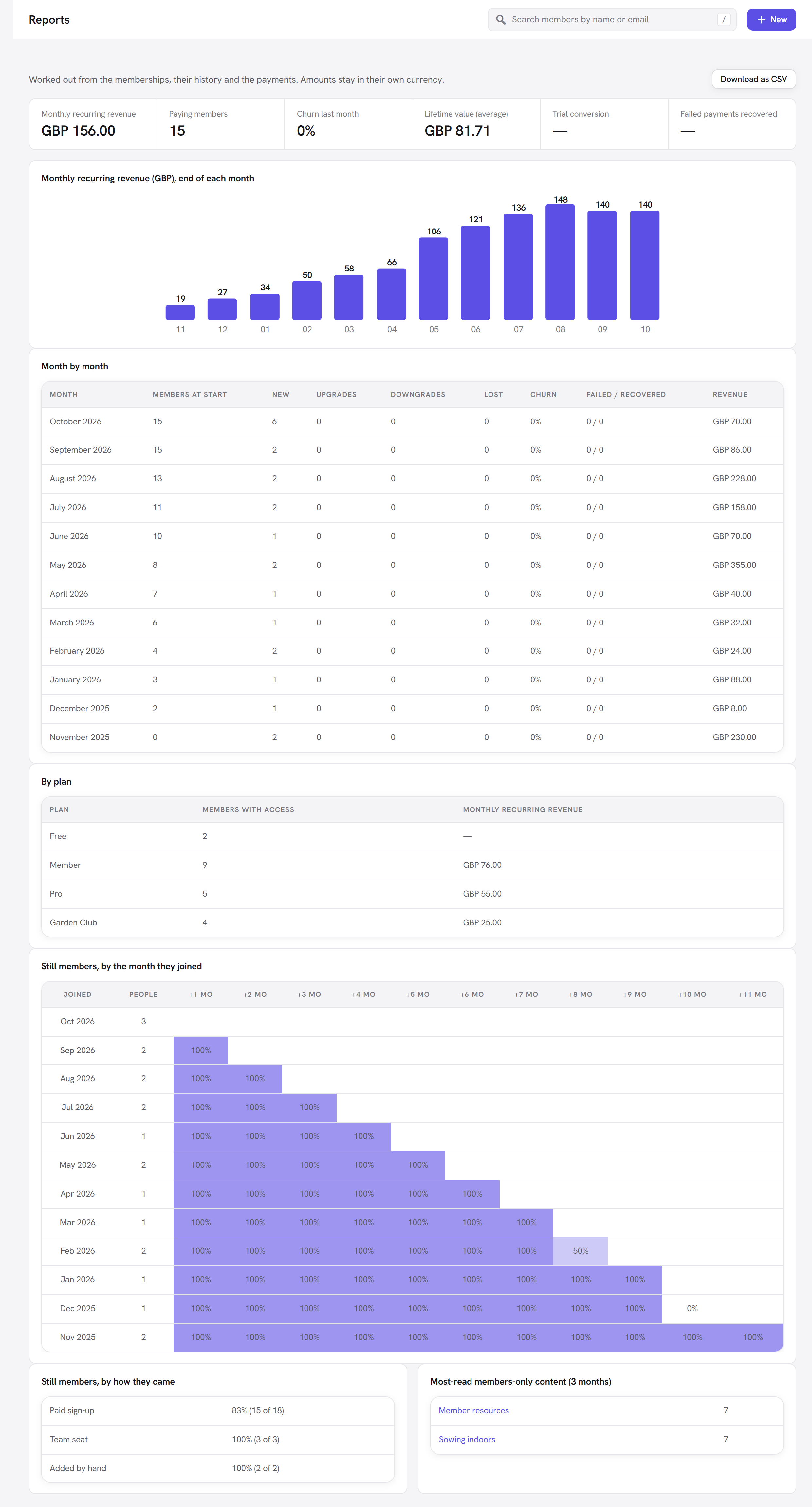Open the Member resources link
The width and height of the screenshot is (812, 1507).
click(473, 1410)
